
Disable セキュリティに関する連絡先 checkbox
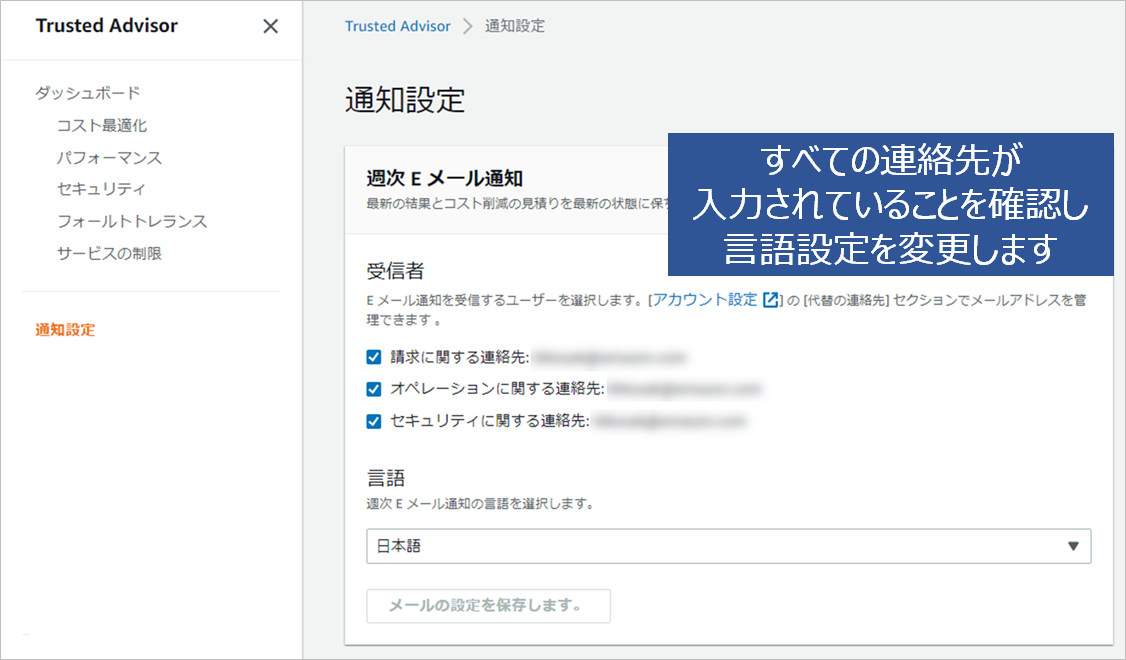tap(374, 421)
